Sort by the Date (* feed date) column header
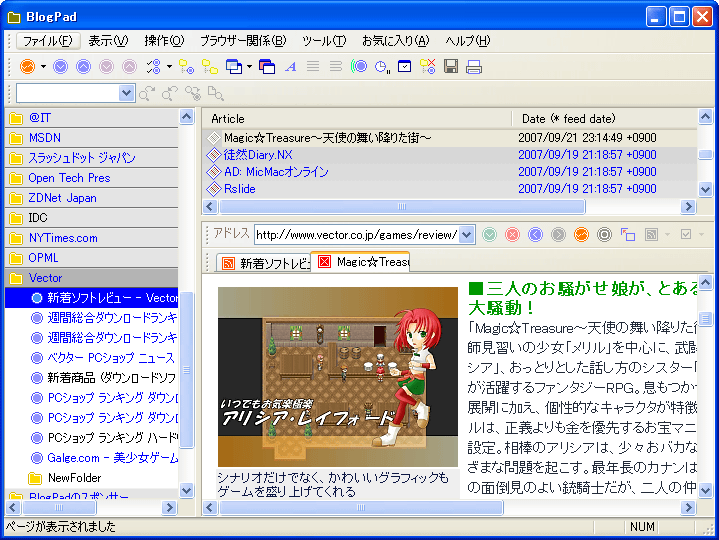 (x=605, y=119)
